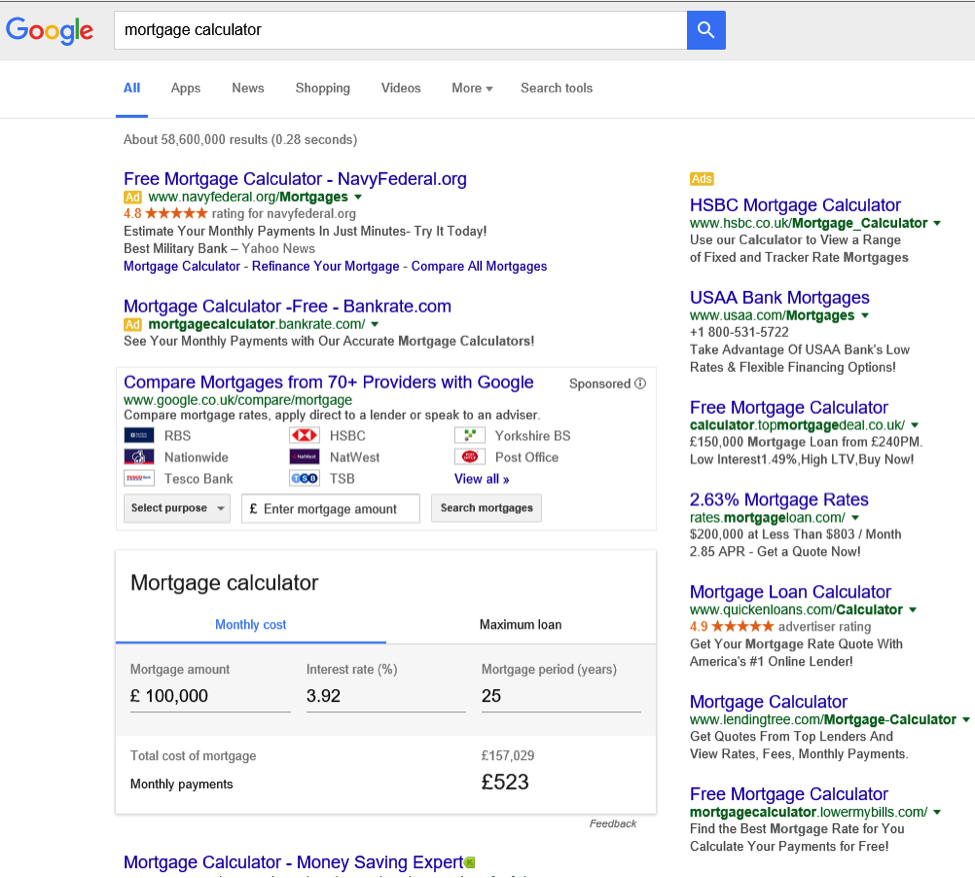Click the Mortgage period field showing 25
This screenshot has height=878, width=975.
tap(561, 696)
